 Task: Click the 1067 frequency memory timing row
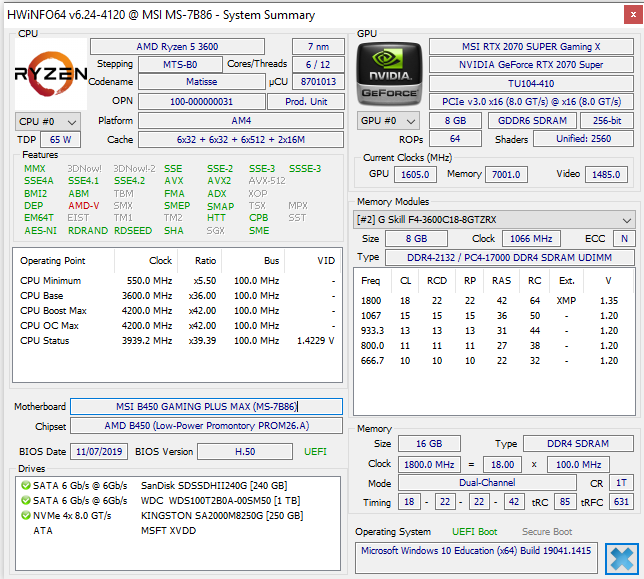tap(494, 315)
